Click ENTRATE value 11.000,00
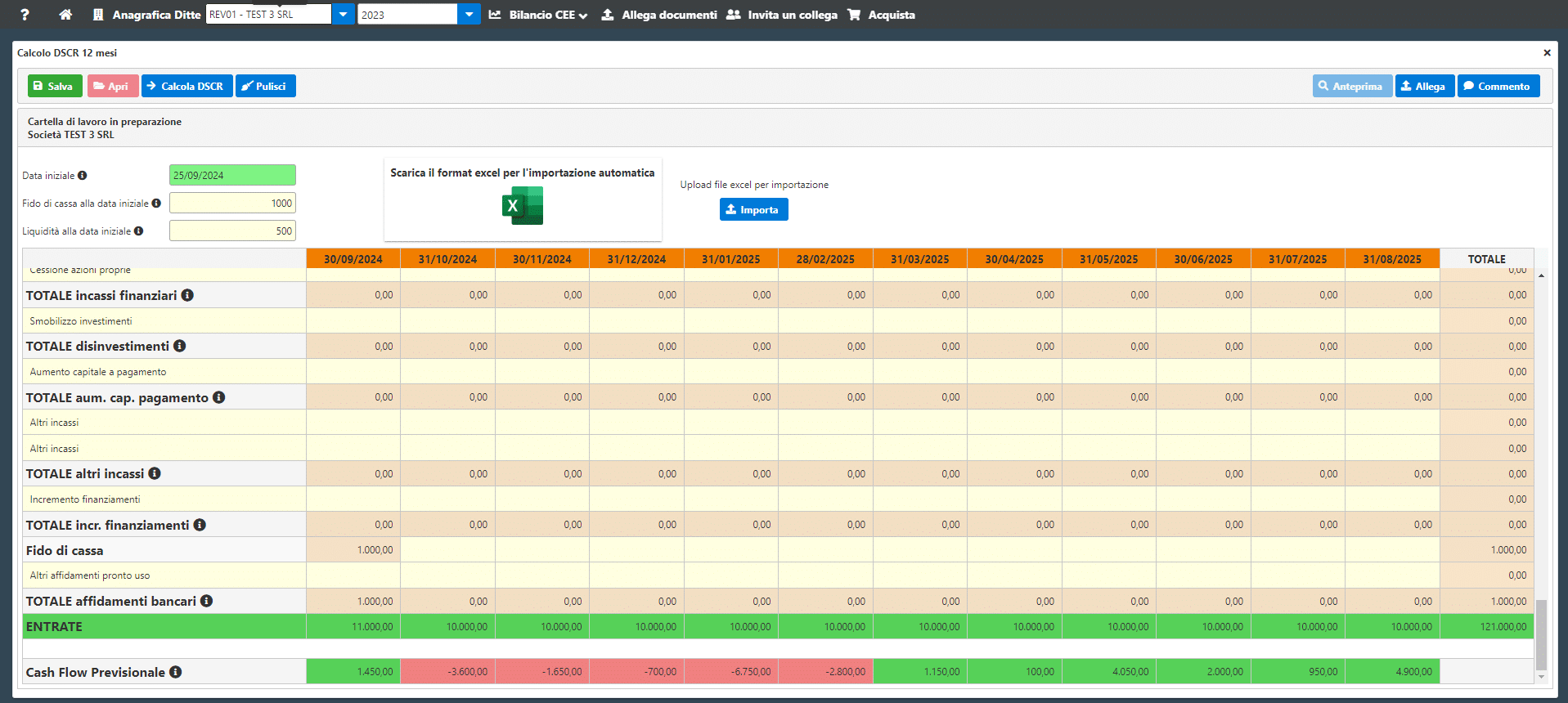The width and height of the screenshot is (1568, 703). point(353,626)
